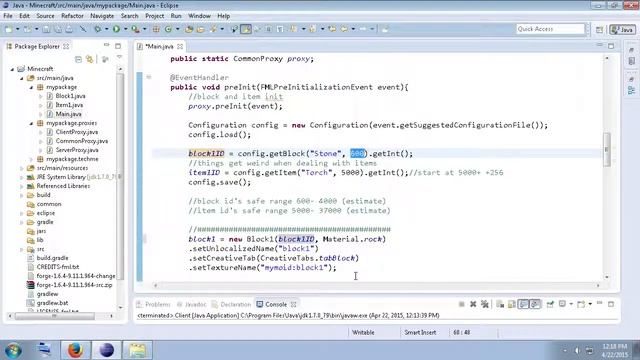Screen dimensions: 640x360
Task: Open the Navigate menu
Action: click(102, 16)
